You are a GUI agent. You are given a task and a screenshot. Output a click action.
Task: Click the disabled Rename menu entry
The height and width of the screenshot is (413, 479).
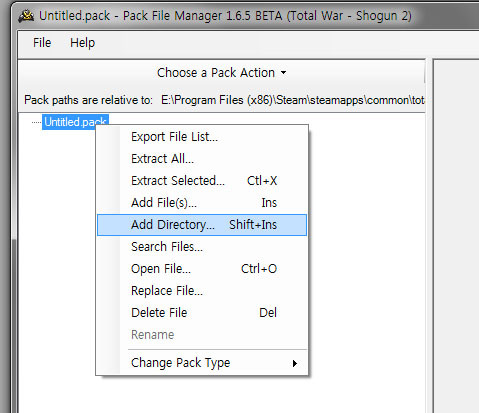(x=202, y=335)
